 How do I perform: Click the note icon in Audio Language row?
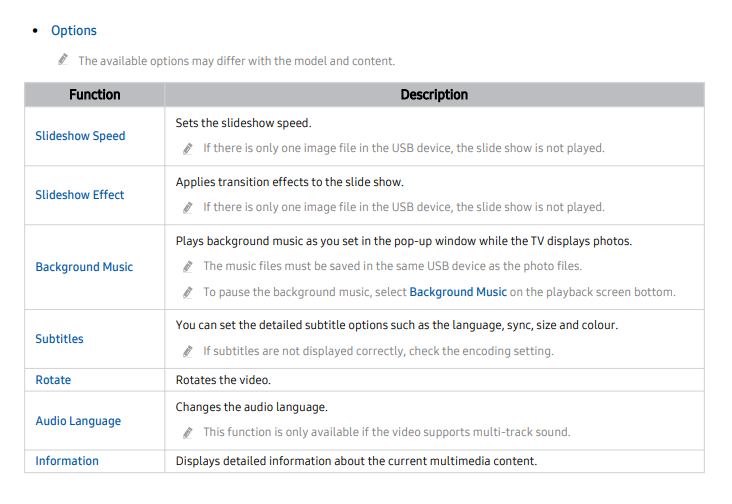(x=188, y=433)
